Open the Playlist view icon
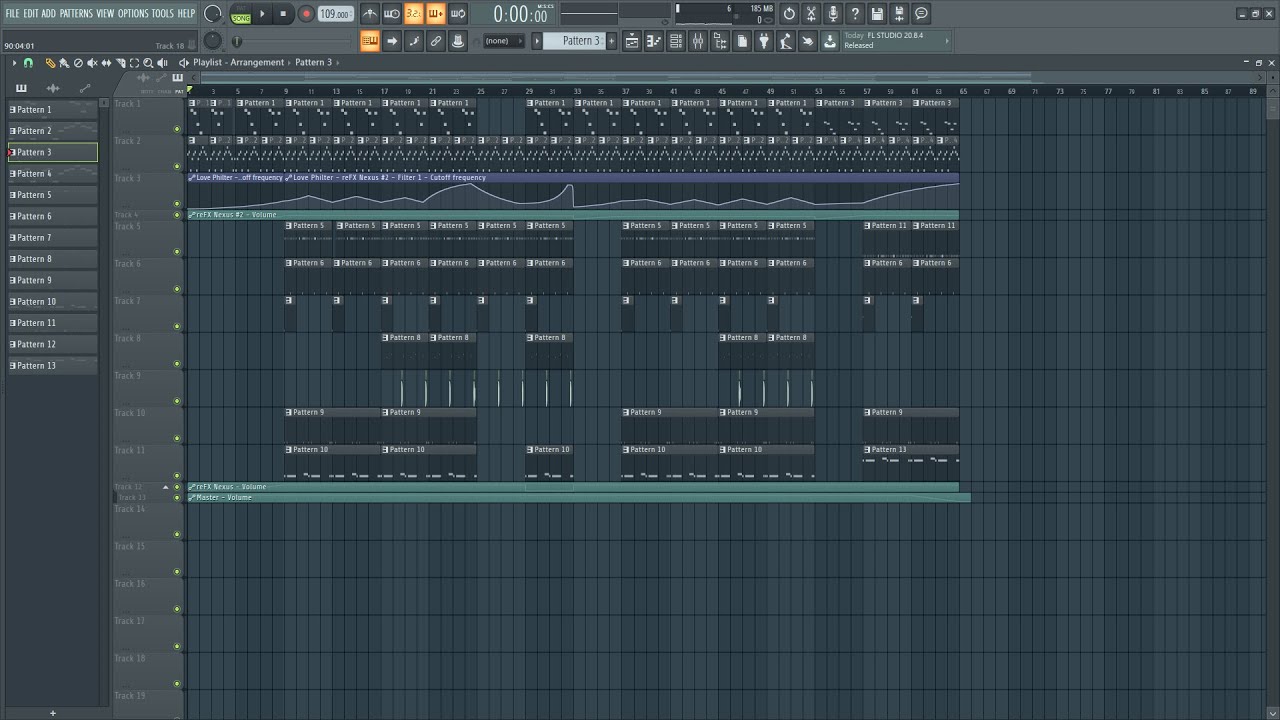1280x720 pixels. (x=632, y=41)
